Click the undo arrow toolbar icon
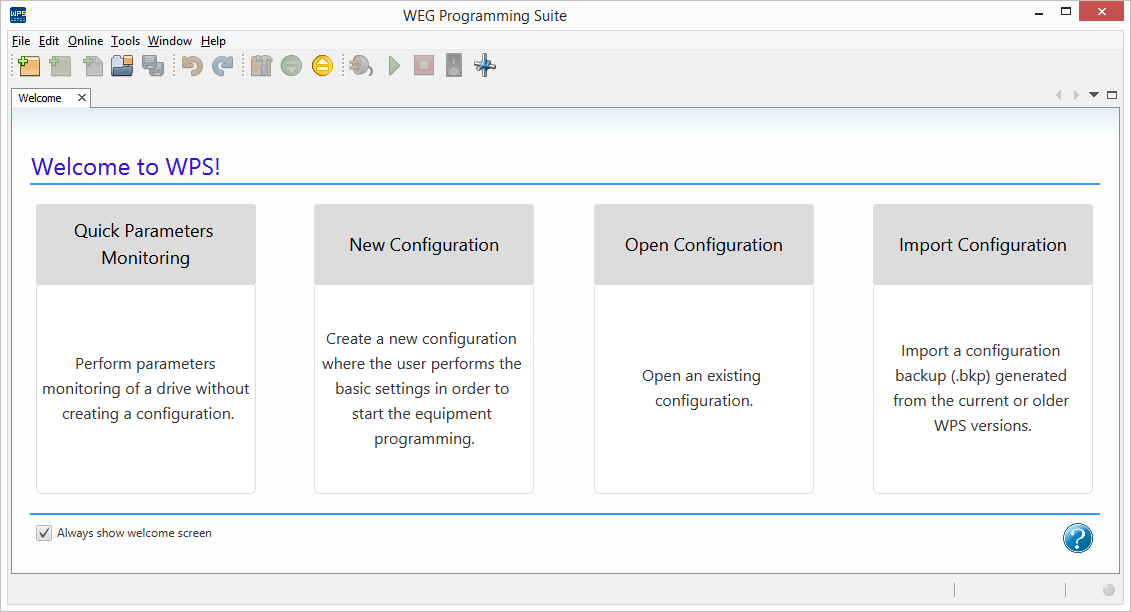The width and height of the screenshot is (1131, 612). pyautogui.click(x=192, y=66)
